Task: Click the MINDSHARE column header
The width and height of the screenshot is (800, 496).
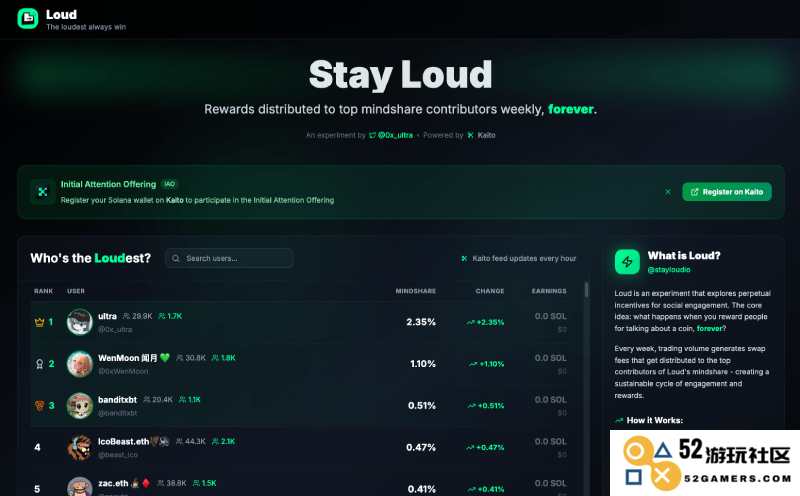Action: coord(416,291)
